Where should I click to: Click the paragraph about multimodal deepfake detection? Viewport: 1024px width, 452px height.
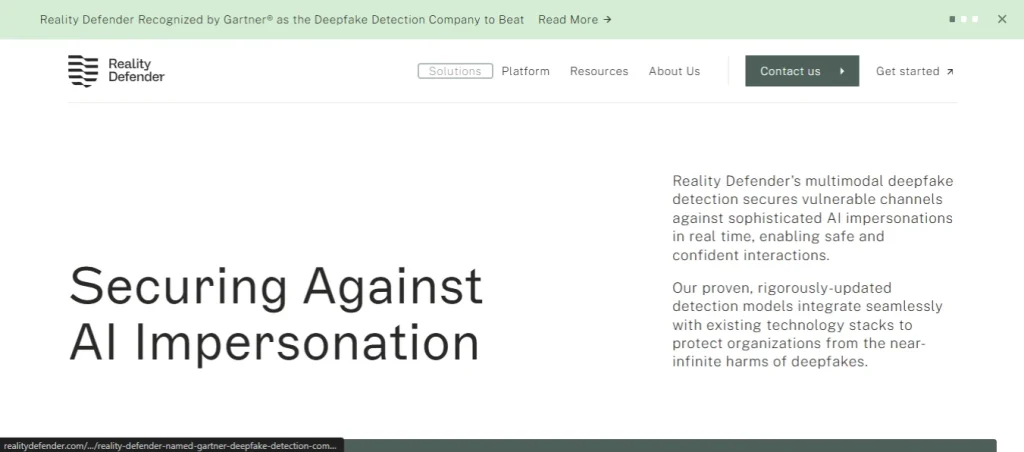pos(813,218)
